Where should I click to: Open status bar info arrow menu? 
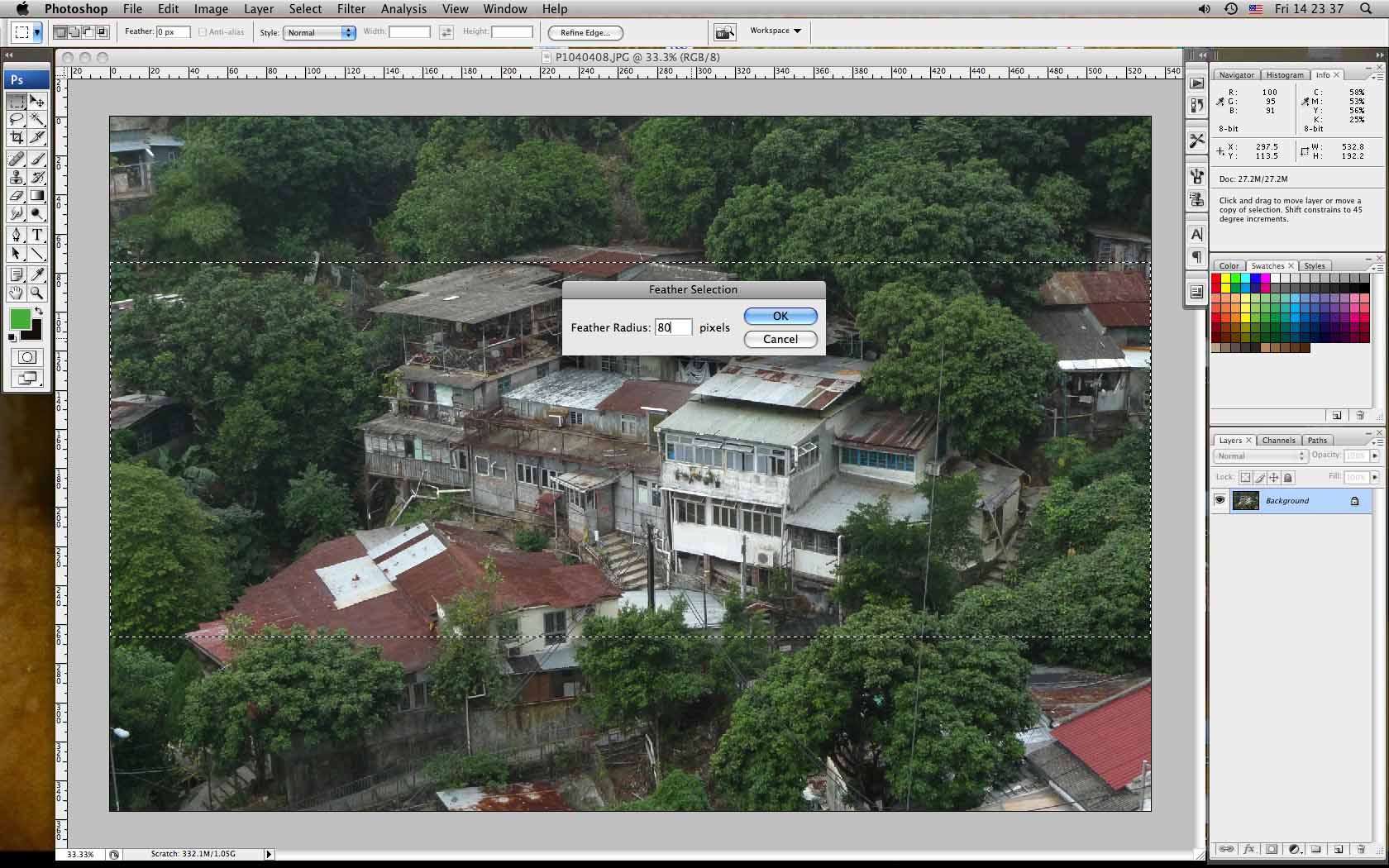pyautogui.click(x=269, y=854)
